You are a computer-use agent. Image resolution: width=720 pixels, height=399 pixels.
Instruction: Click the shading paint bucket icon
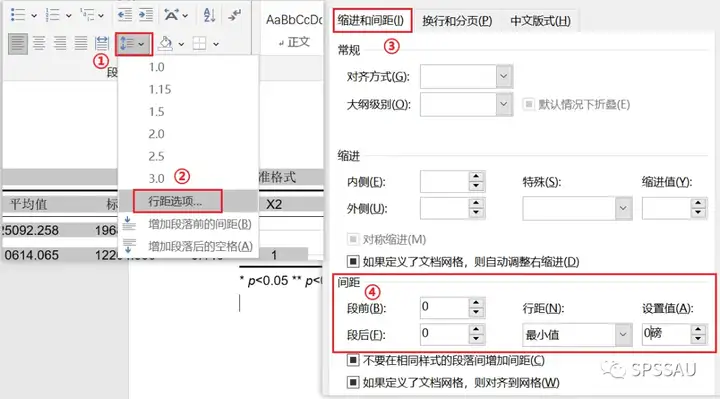165,43
